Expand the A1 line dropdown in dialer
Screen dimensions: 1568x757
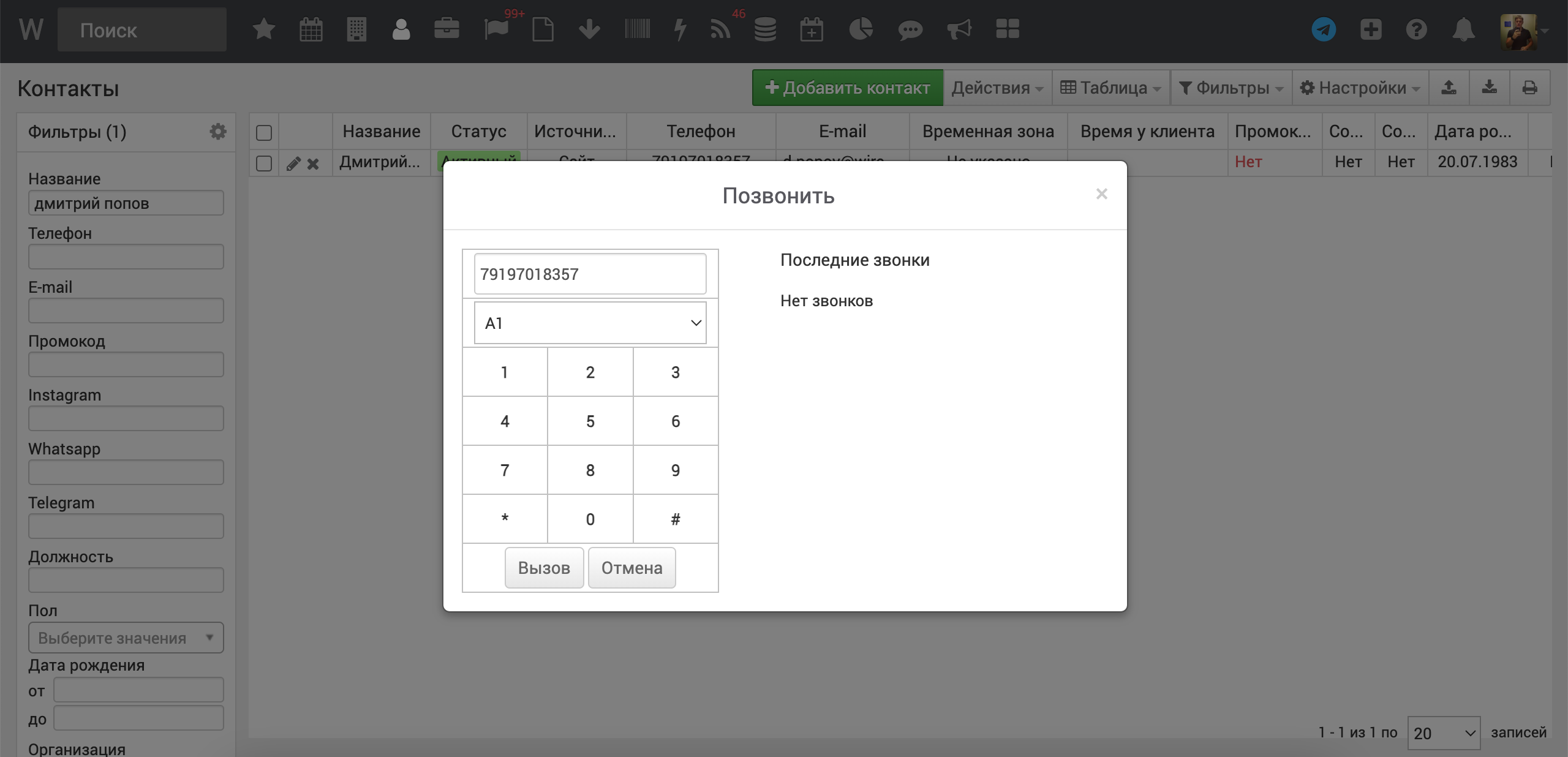(590, 323)
